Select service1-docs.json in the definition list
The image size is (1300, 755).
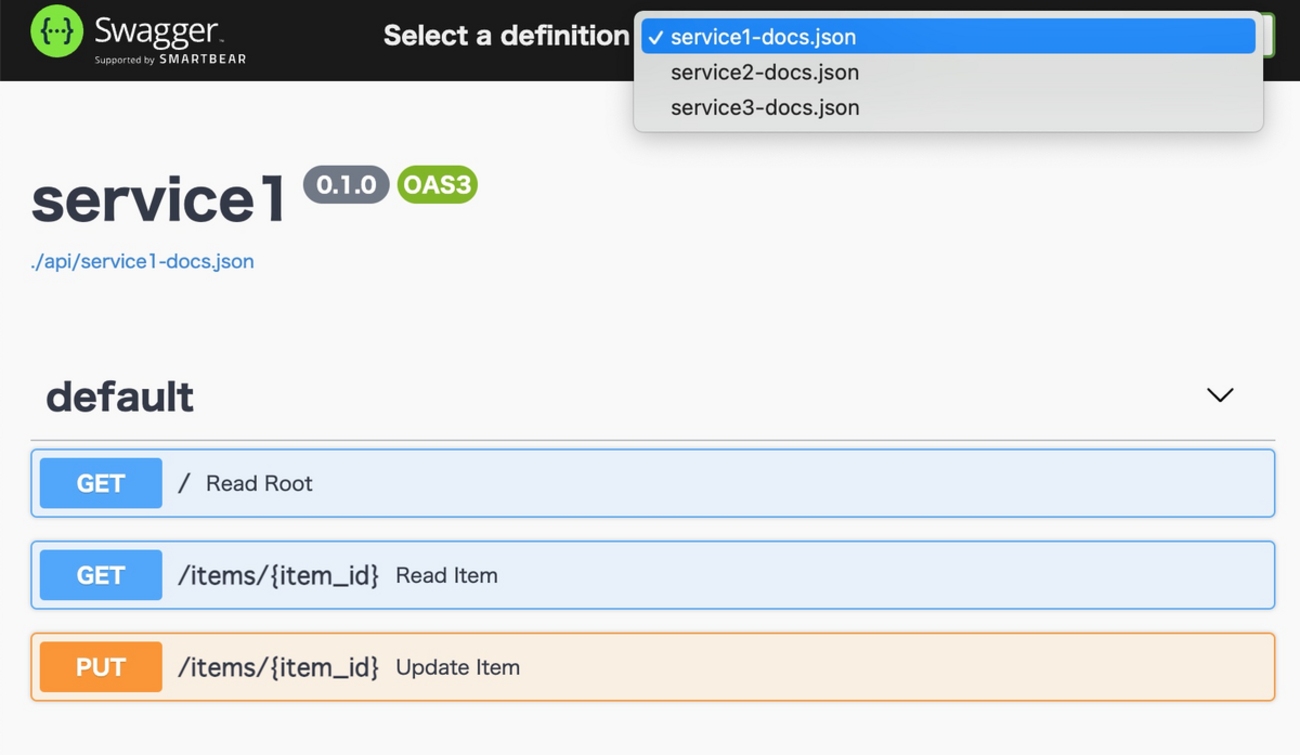coord(763,37)
